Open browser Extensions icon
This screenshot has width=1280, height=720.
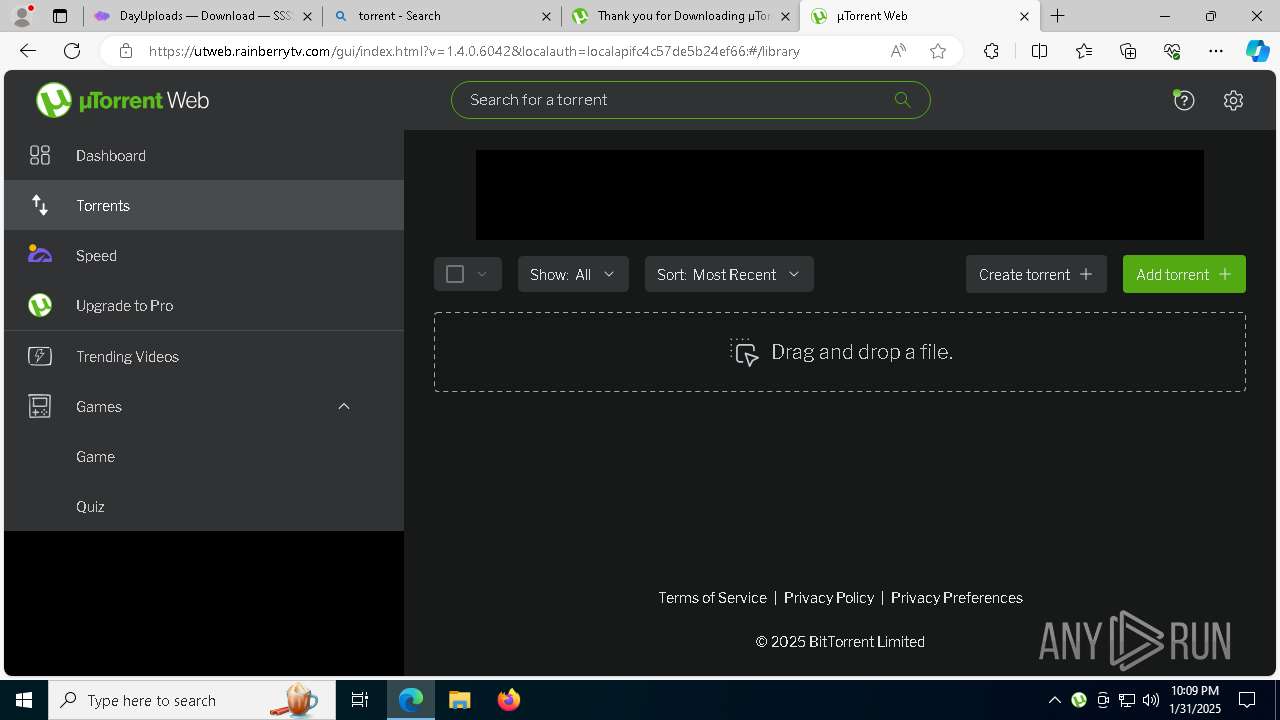click(x=991, y=51)
